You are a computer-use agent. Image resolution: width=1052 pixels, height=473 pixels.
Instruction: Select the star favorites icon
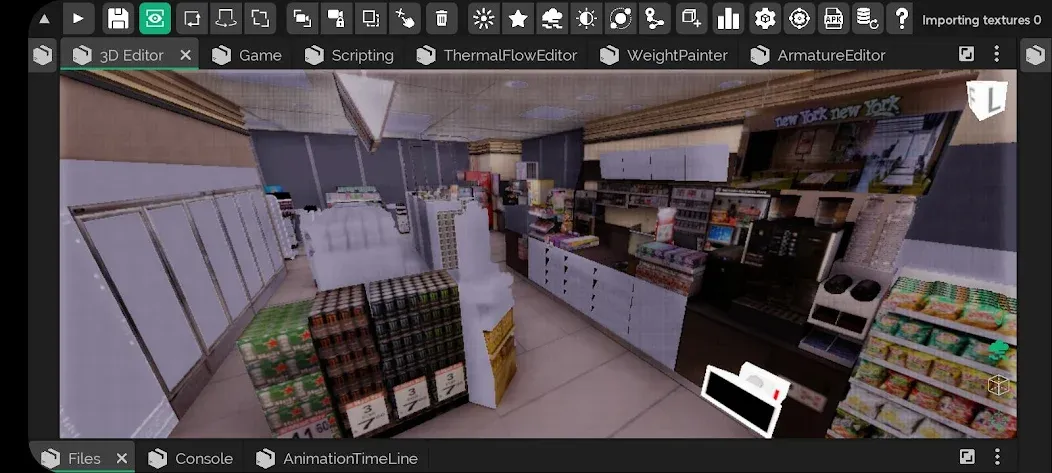[x=518, y=18]
